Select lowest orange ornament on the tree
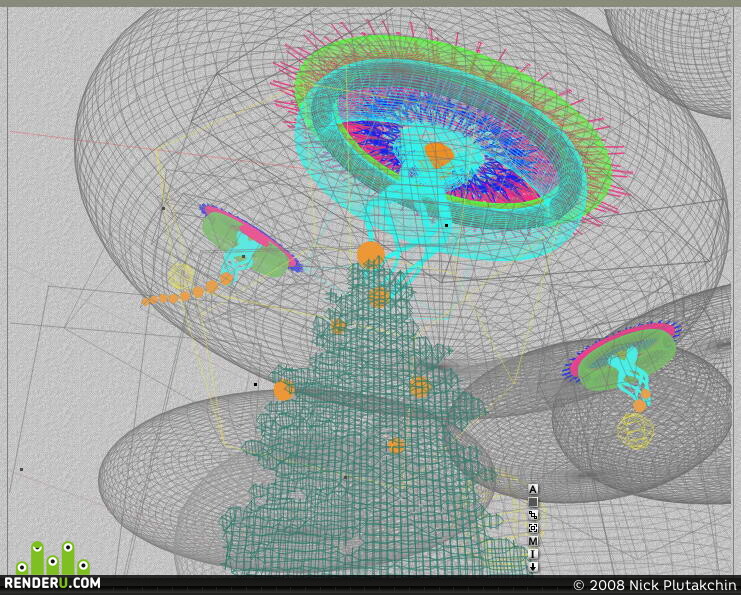The width and height of the screenshot is (741, 595). click(x=396, y=446)
